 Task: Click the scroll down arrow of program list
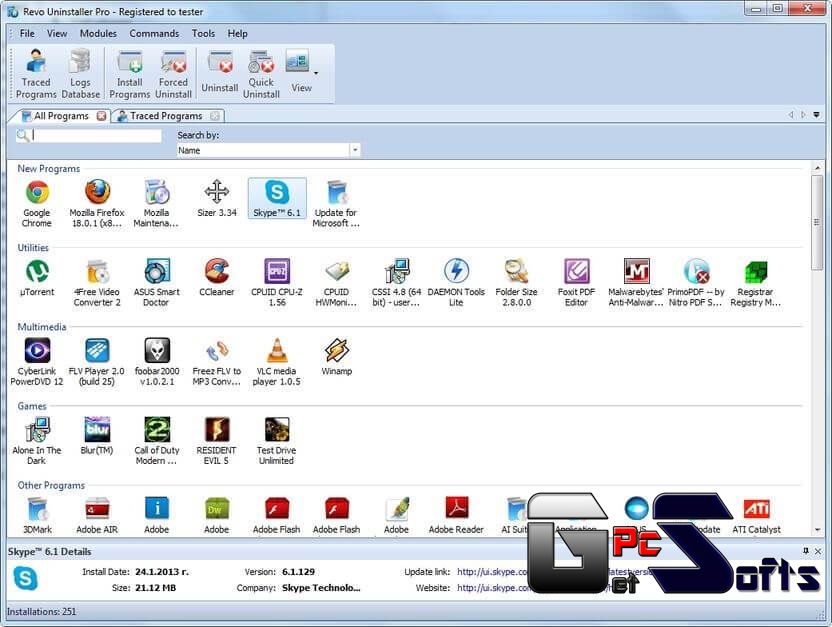(x=817, y=530)
